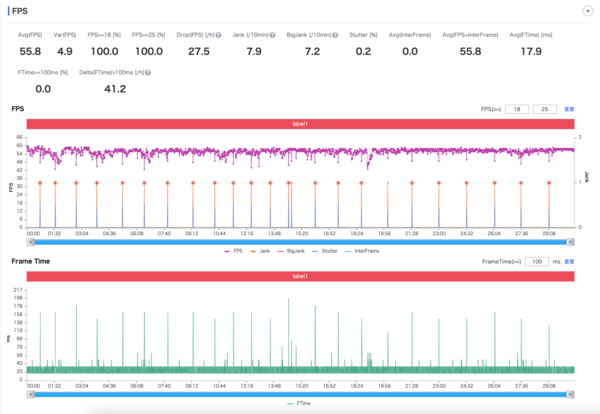This screenshot has width=600, height=414.
Task: Open help icon next to BigJank (/10min)
Action: point(335,35)
